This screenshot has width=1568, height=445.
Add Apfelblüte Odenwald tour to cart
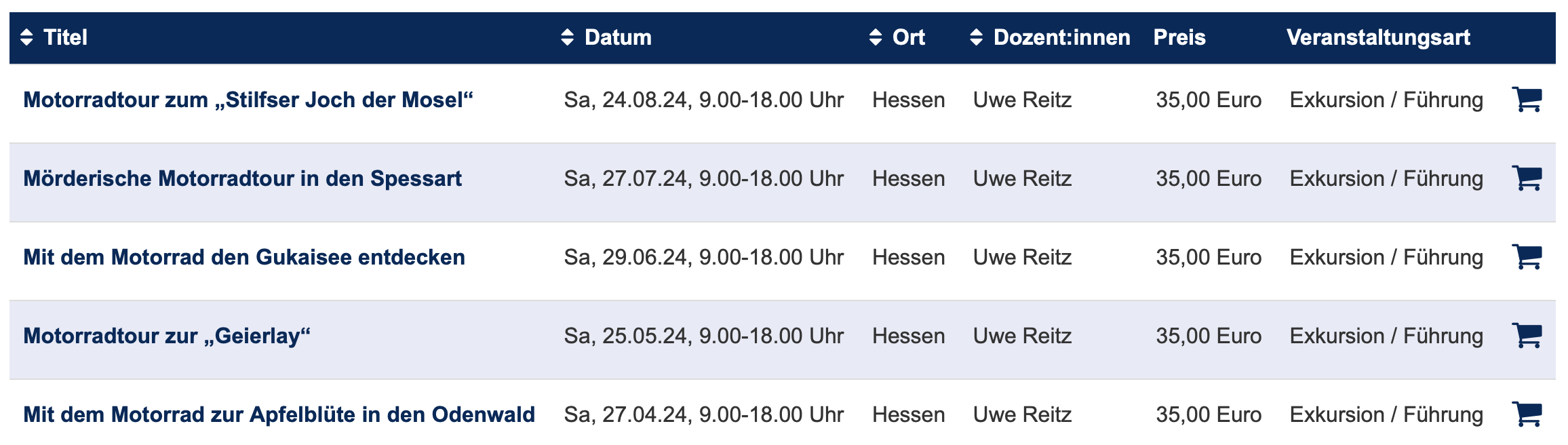[x=1527, y=414]
